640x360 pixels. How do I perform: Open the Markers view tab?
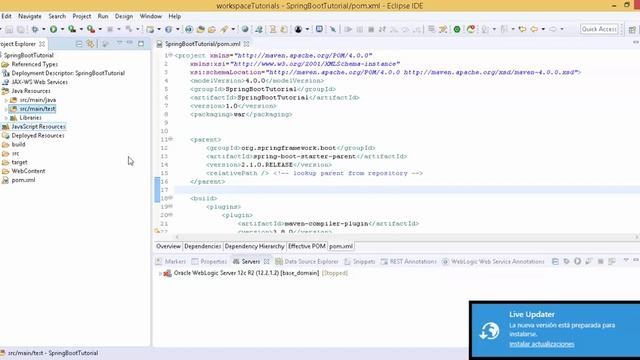171,262
